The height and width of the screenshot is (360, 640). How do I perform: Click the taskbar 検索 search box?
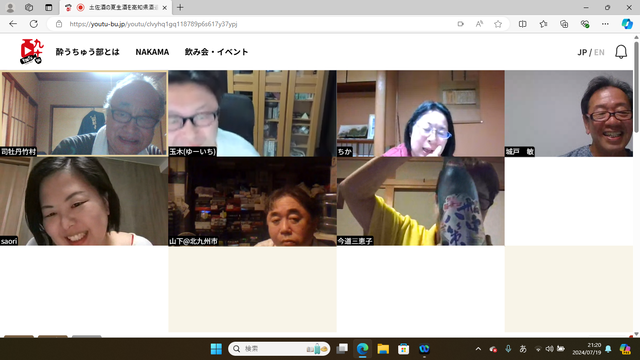(x=279, y=349)
